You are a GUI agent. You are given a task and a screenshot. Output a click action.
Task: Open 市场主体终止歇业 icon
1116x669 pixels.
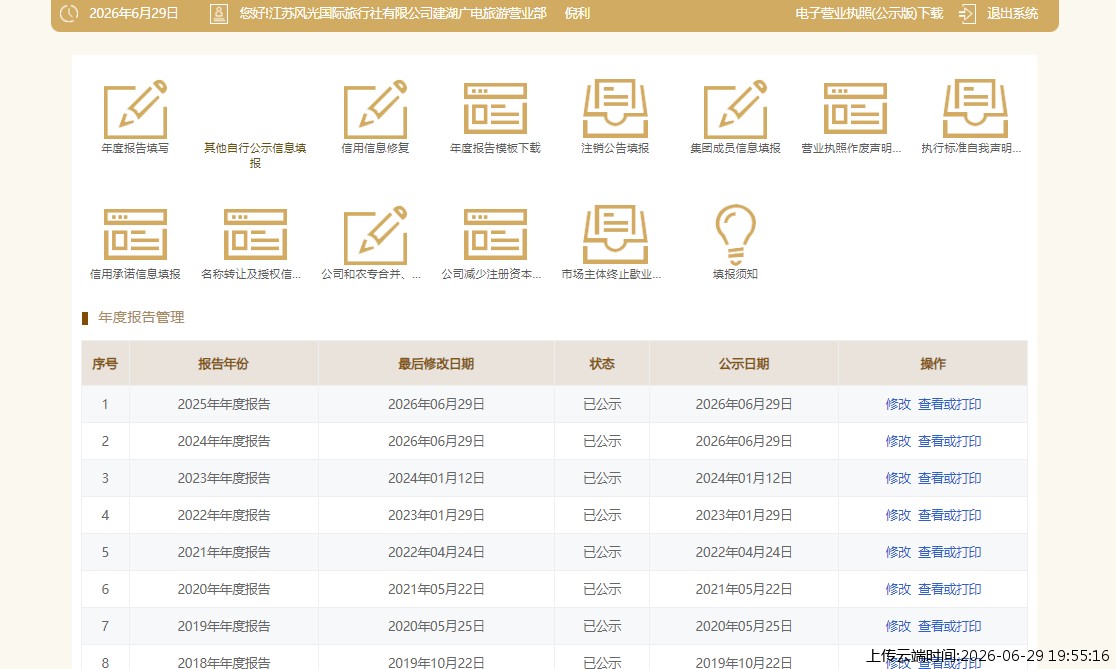pos(615,234)
